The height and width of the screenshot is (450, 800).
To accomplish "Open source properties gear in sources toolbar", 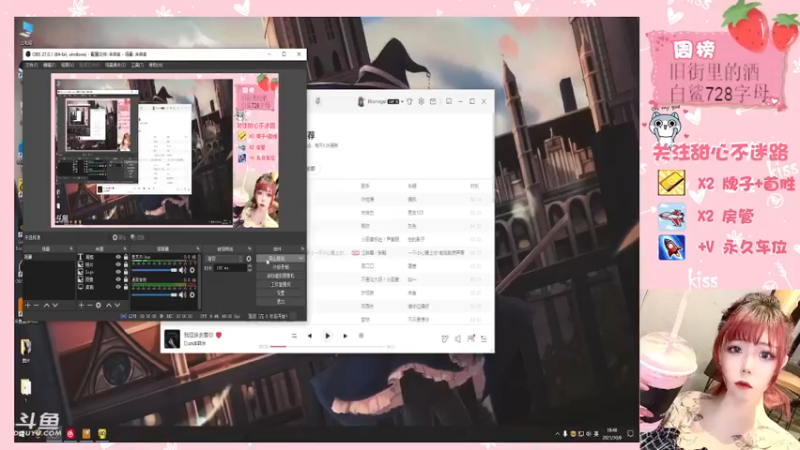I will (98, 305).
